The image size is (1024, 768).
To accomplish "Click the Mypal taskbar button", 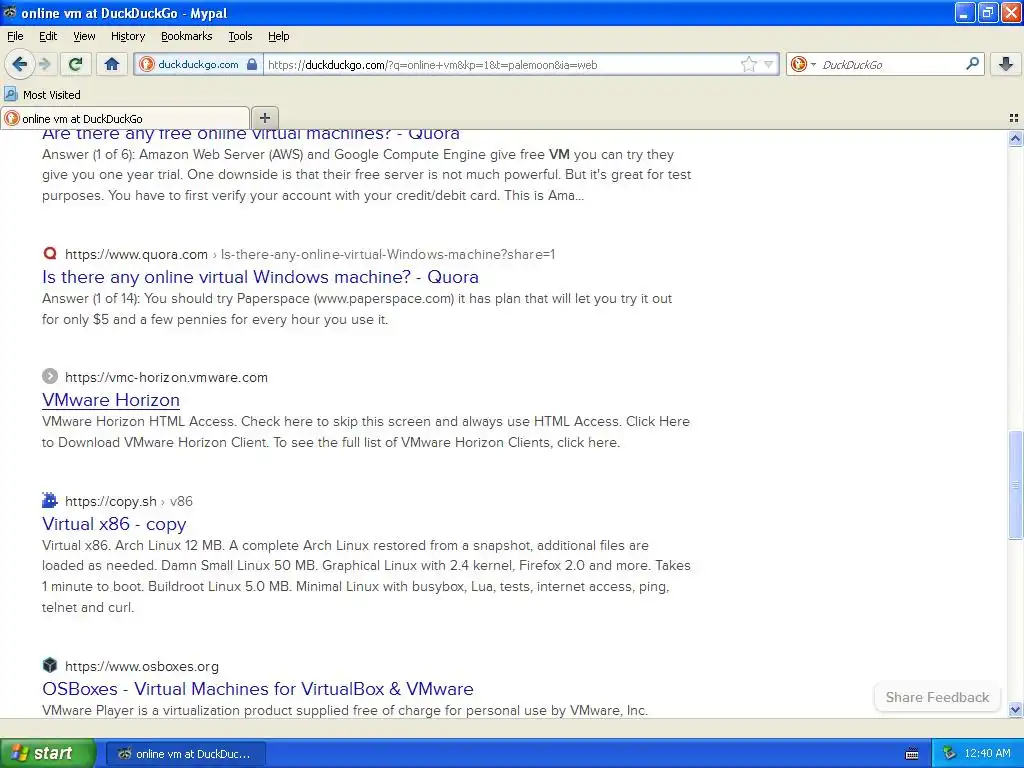I will pyautogui.click(x=185, y=754).
